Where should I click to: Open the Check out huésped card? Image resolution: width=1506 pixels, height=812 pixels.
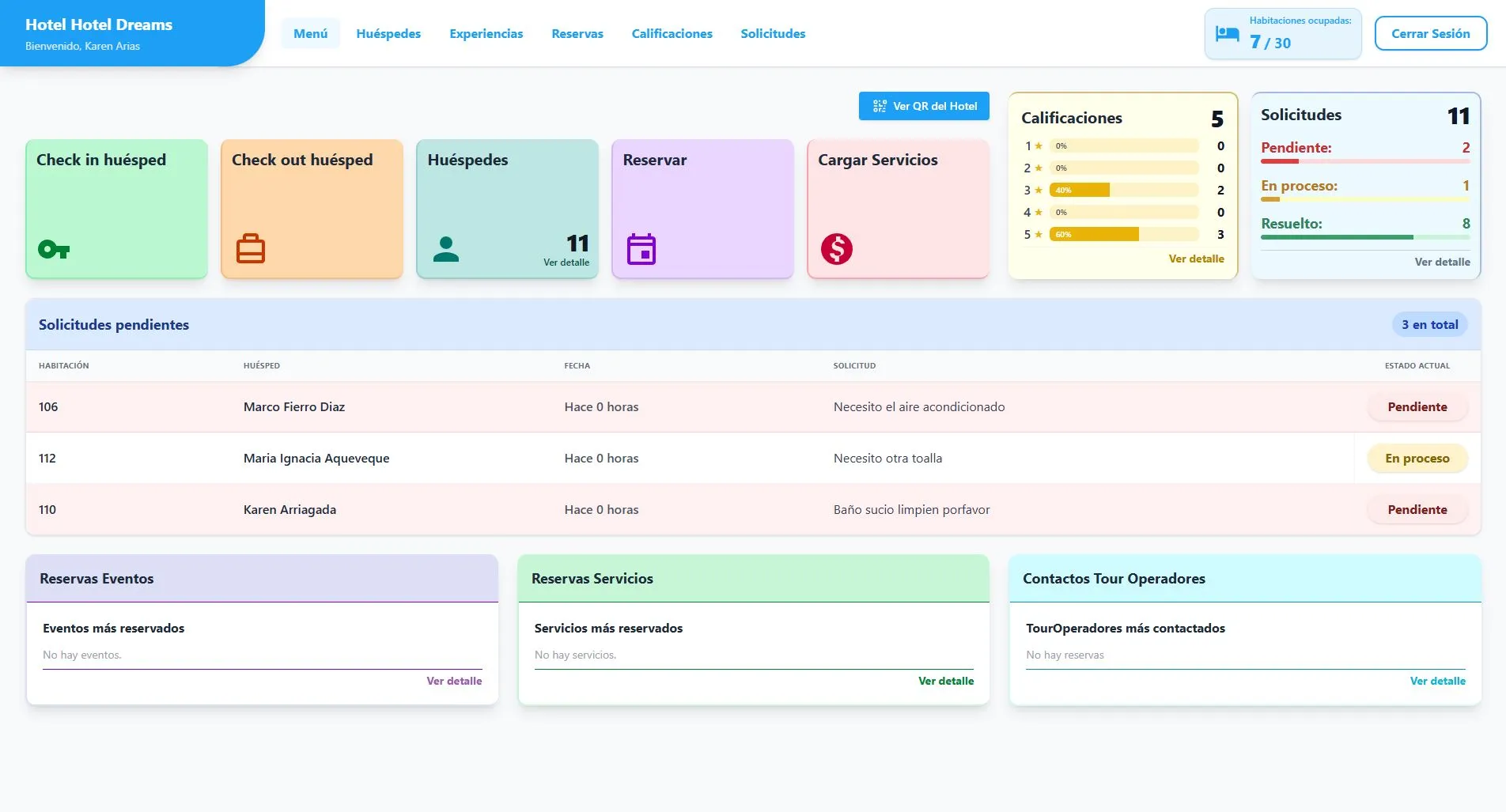coord(312,209)
